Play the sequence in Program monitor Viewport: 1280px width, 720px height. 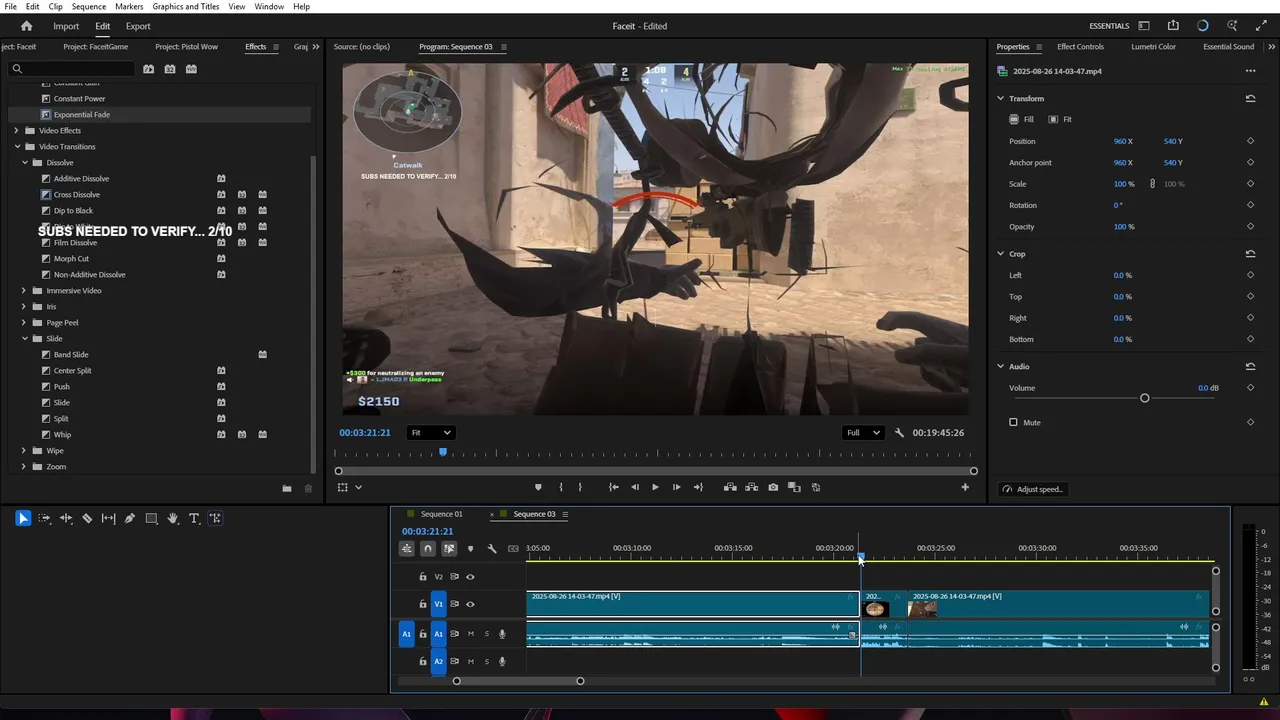tap(655, 487)
